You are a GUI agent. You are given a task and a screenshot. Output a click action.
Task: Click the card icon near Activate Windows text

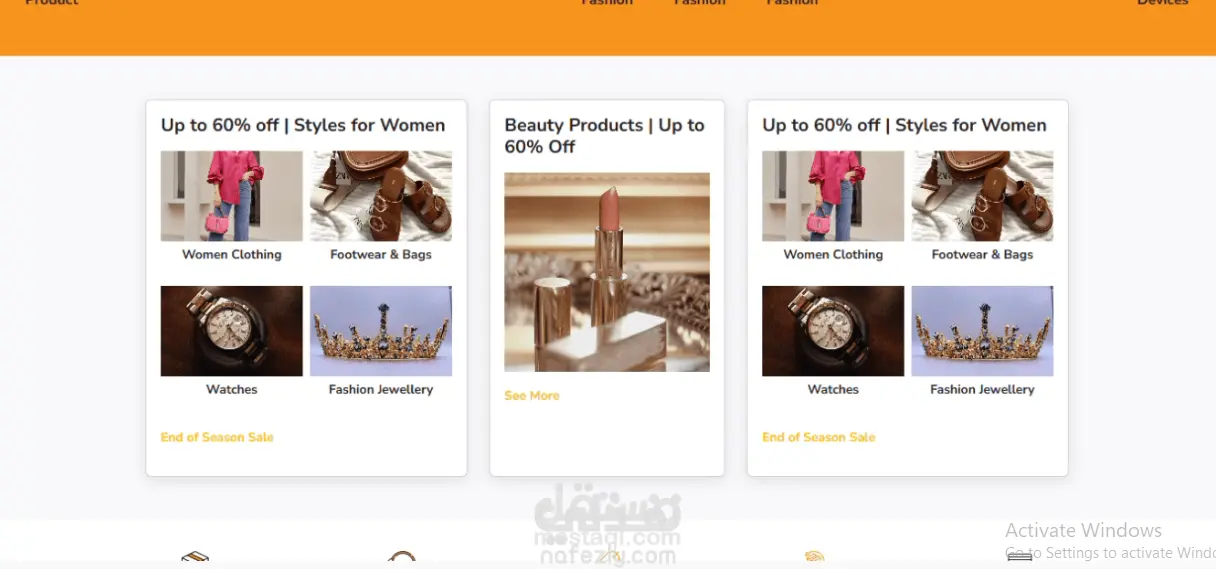[x=1019, y=560]
